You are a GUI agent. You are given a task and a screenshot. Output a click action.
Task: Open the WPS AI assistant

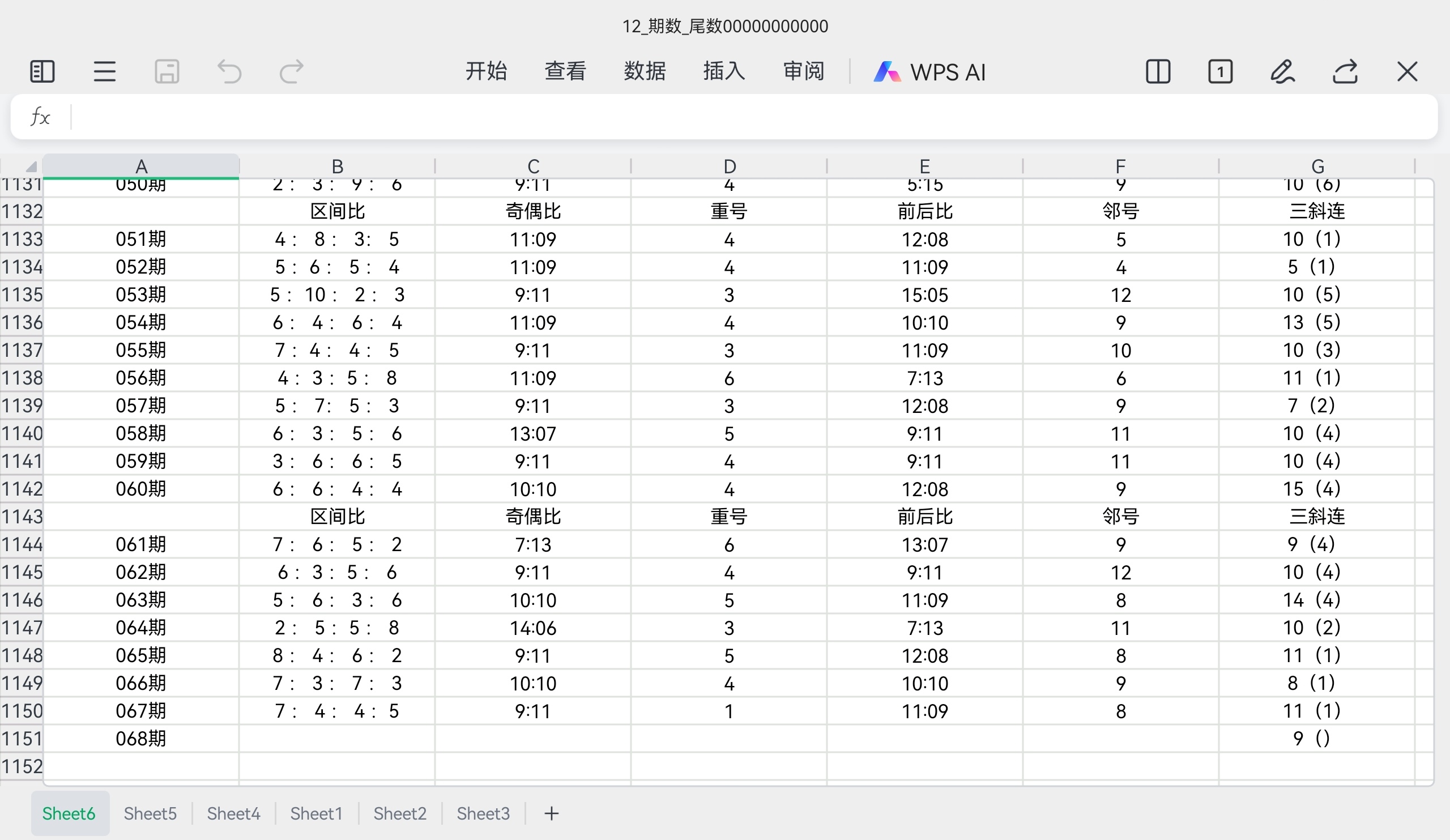click(930, 72)
